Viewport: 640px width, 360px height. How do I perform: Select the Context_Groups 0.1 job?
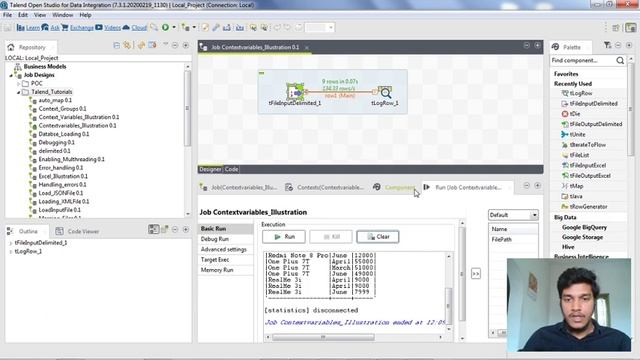tap(62, 109)
